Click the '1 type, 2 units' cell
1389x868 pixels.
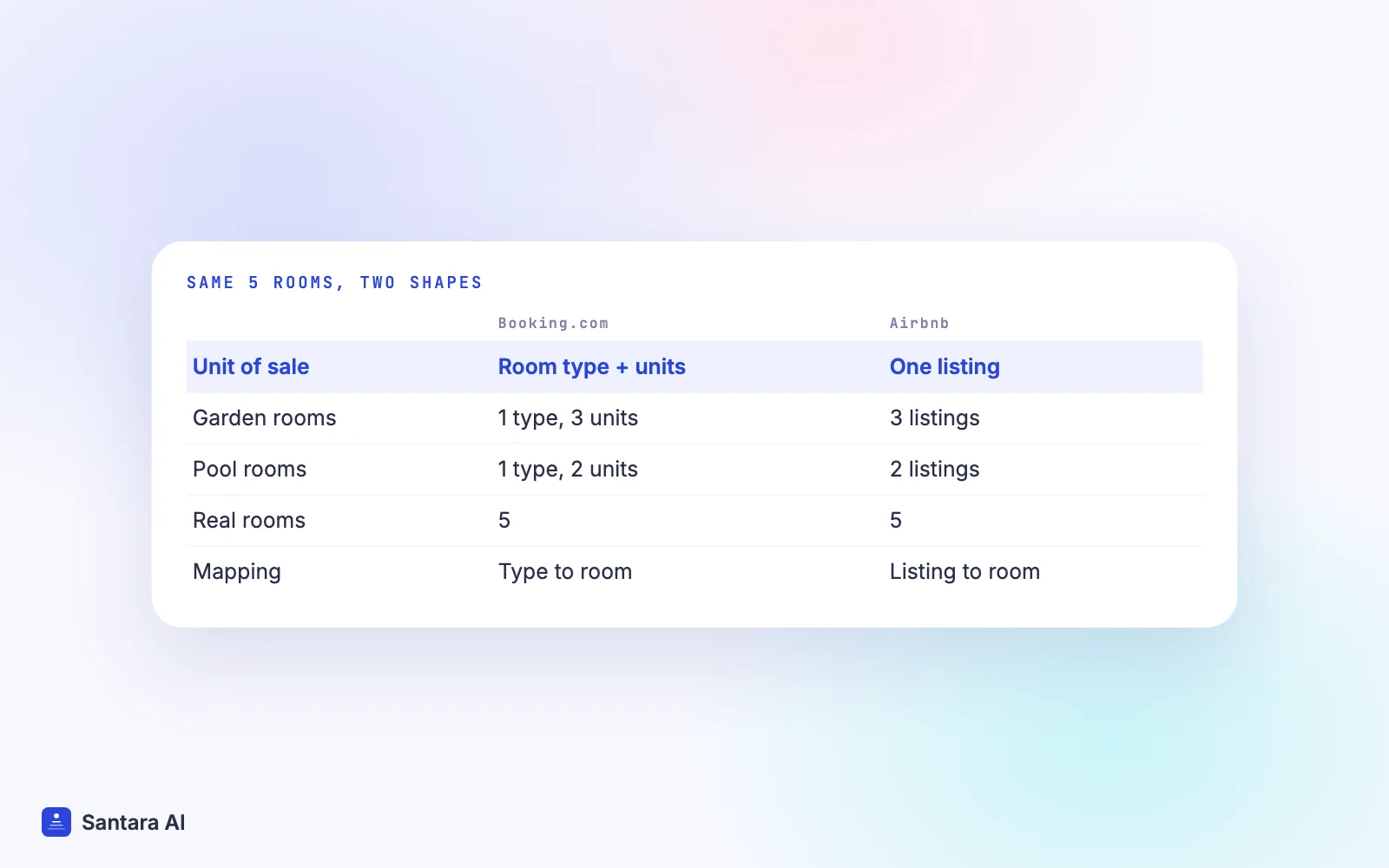coord(568,470)
